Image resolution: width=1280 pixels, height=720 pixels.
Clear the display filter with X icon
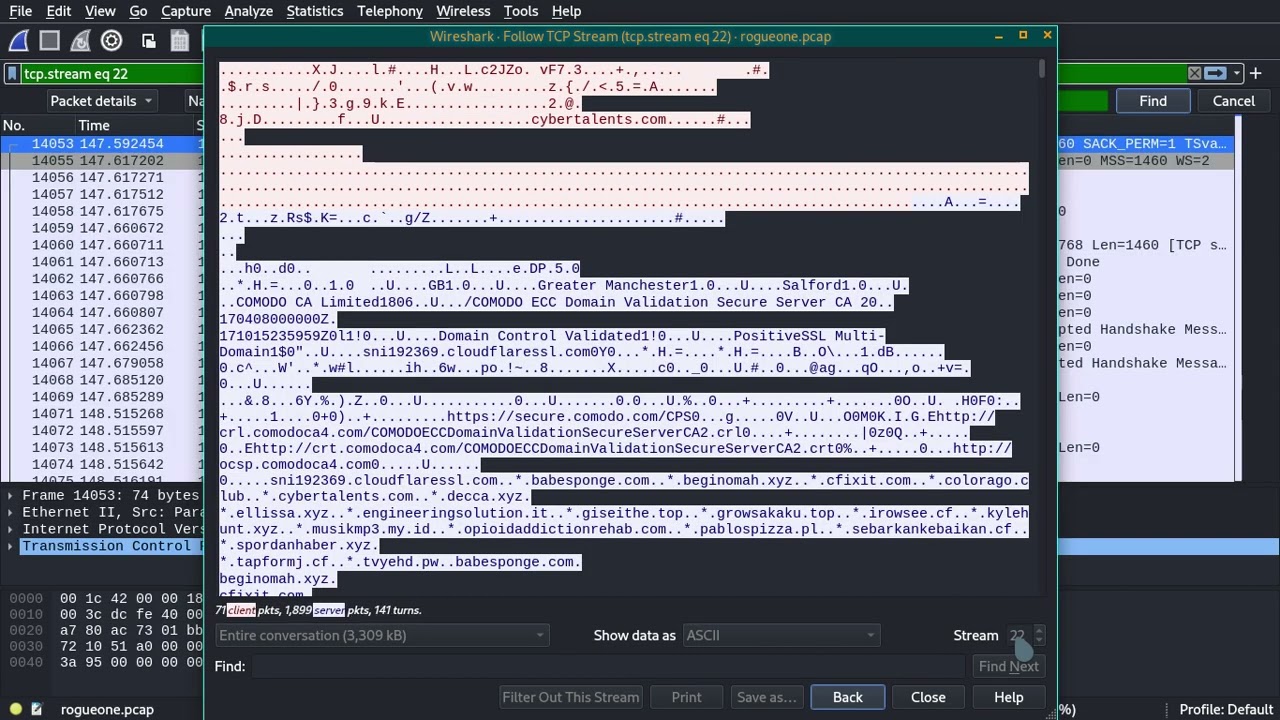[x=1194, y=73]
